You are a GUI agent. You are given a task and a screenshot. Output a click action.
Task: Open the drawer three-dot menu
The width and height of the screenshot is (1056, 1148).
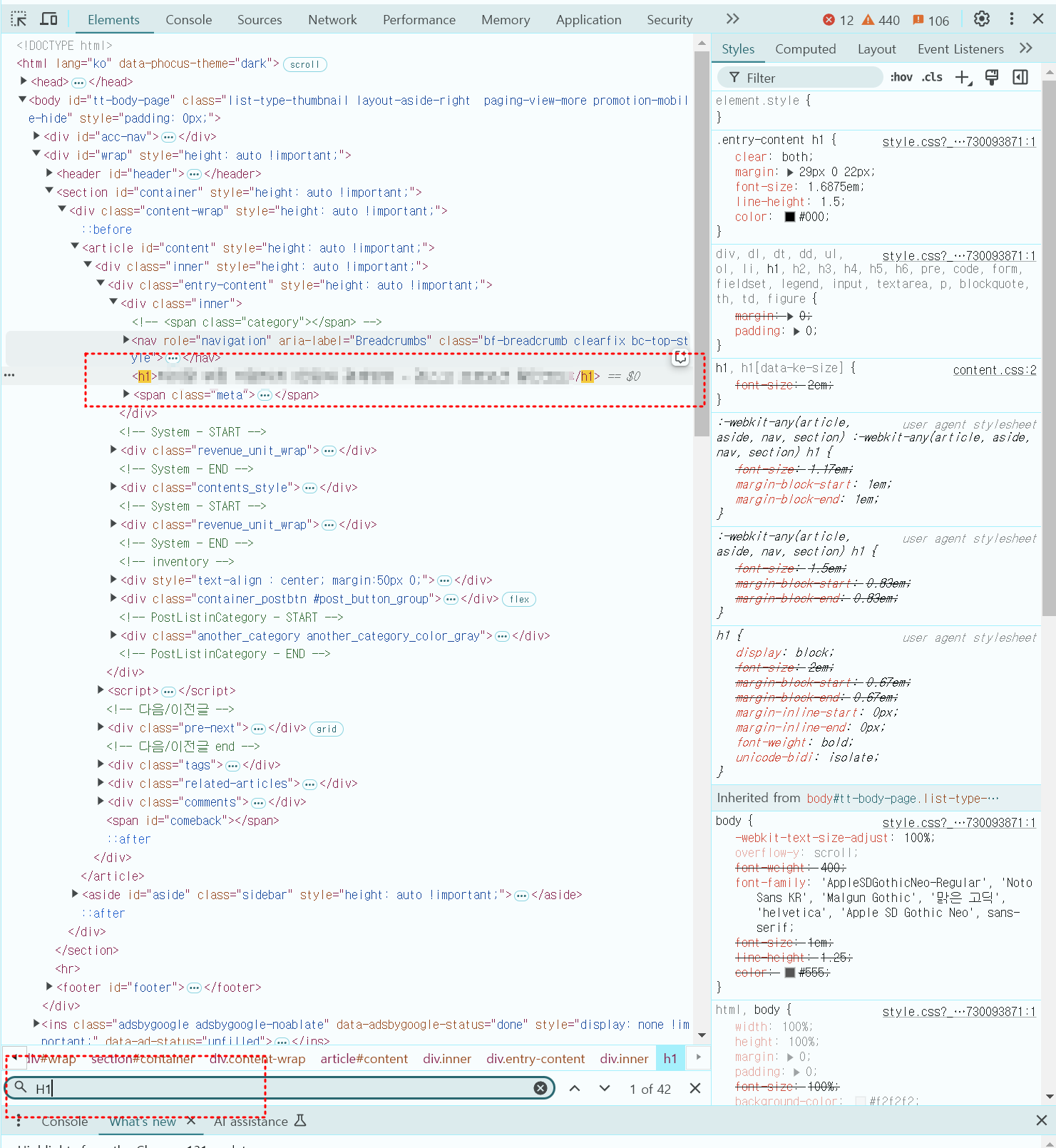tap(19, 1121)
